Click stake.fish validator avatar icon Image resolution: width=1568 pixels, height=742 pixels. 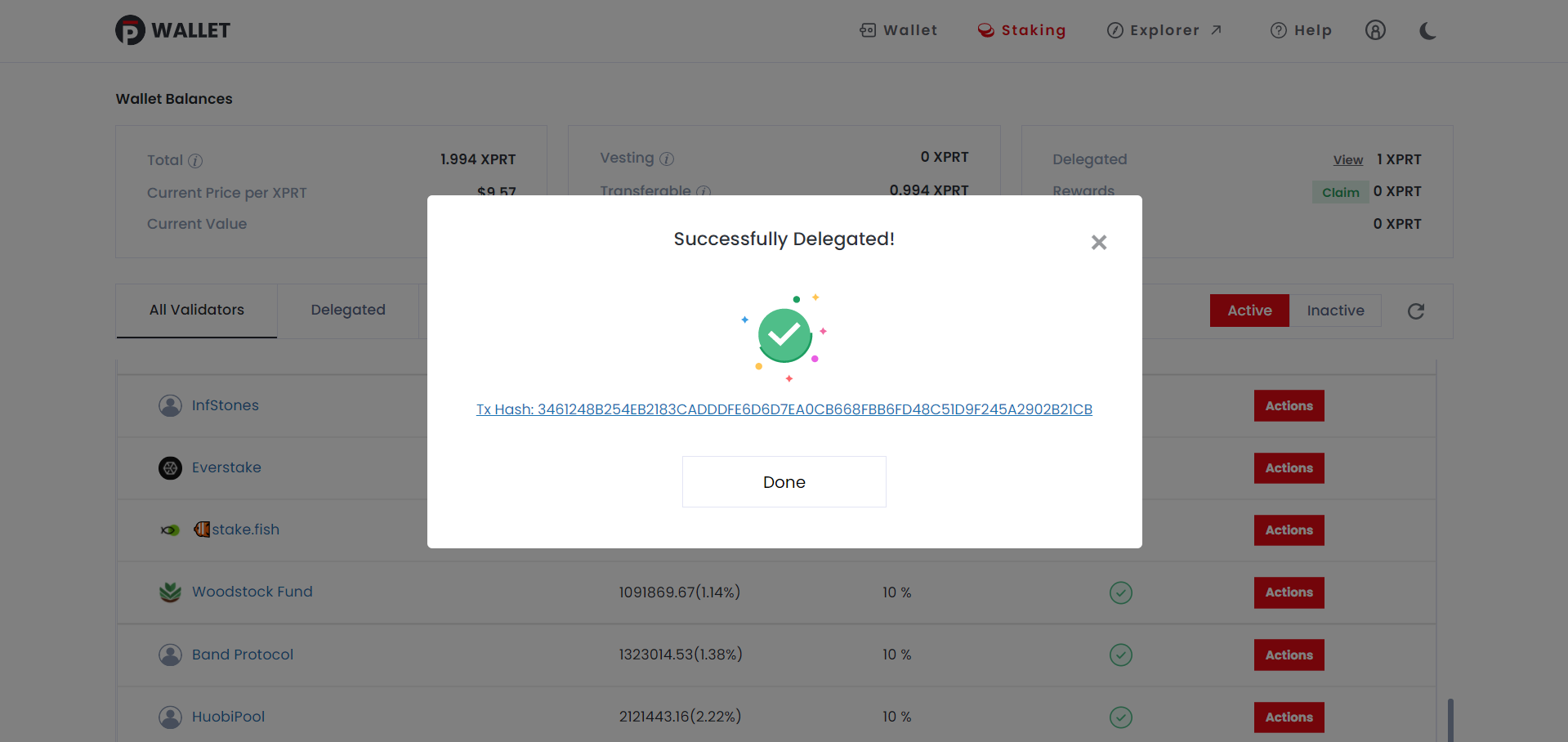(x=170, y=530)
